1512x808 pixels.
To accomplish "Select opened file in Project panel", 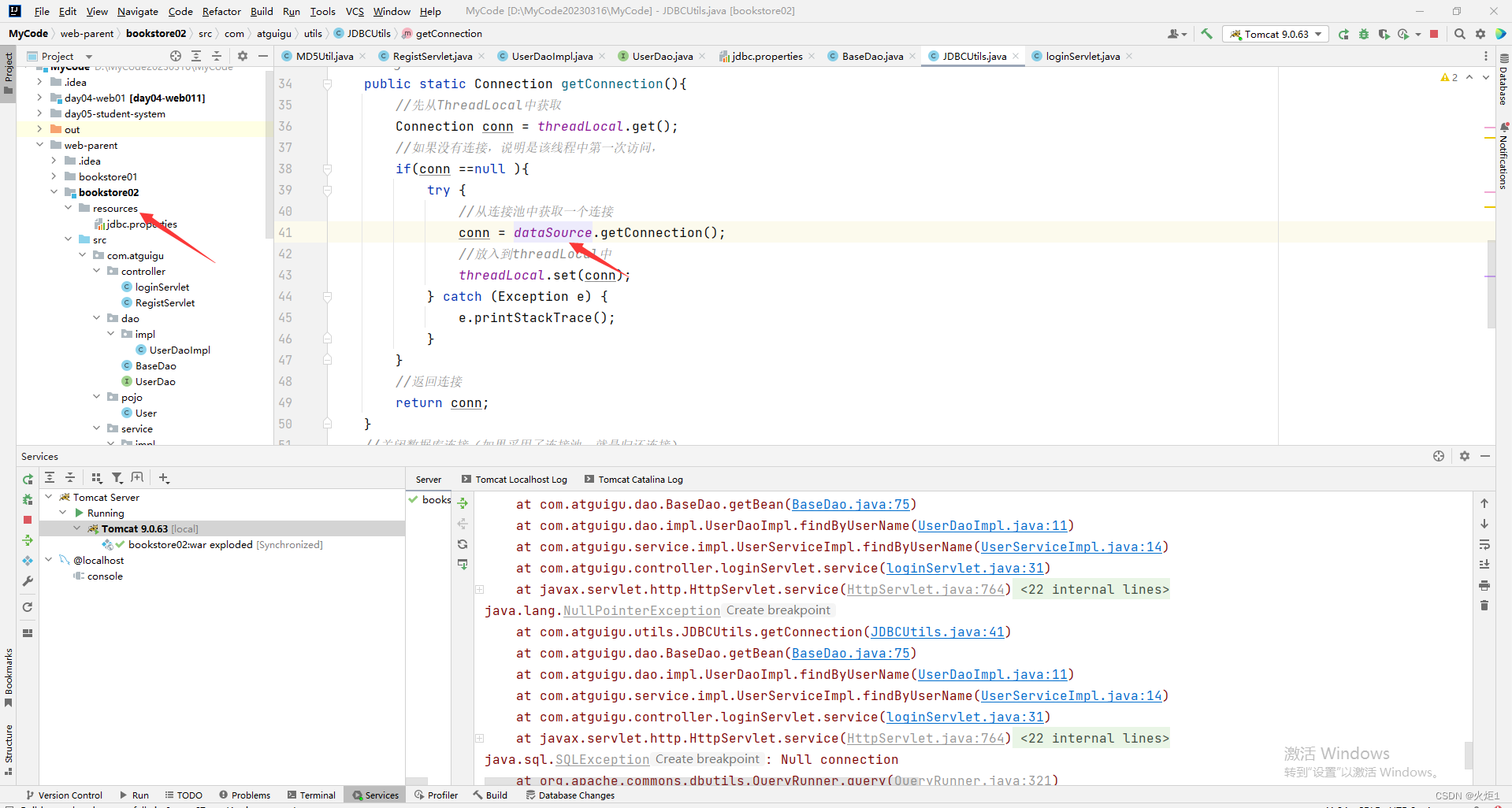I will point(176,56).
